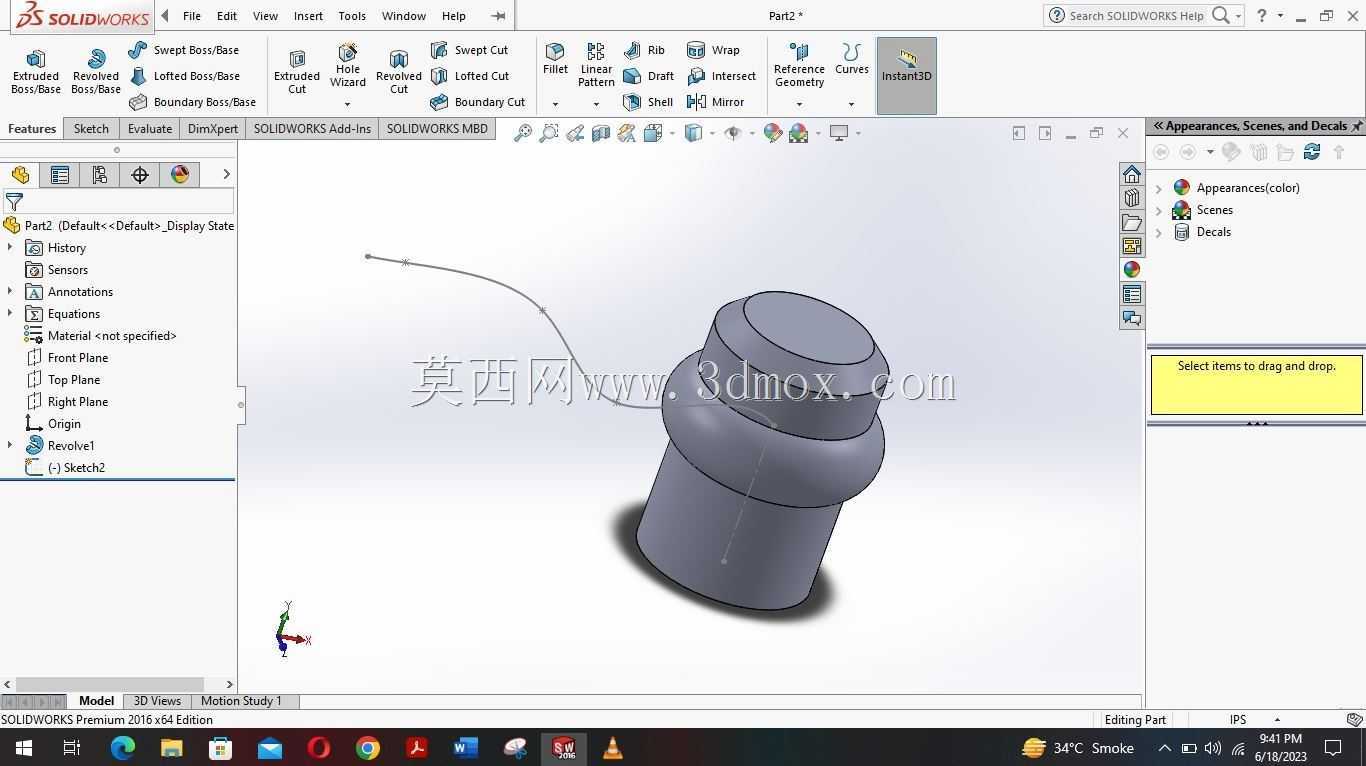The width and height of the screenshot is (1366, 766).
Task: Open Hole Wizard tool
Action: coord(348,66)
